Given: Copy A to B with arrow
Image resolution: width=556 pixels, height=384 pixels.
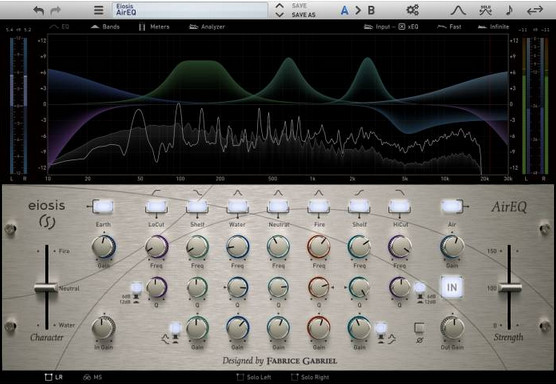Looking at the screenshot, I should click(x=358, y=10).
